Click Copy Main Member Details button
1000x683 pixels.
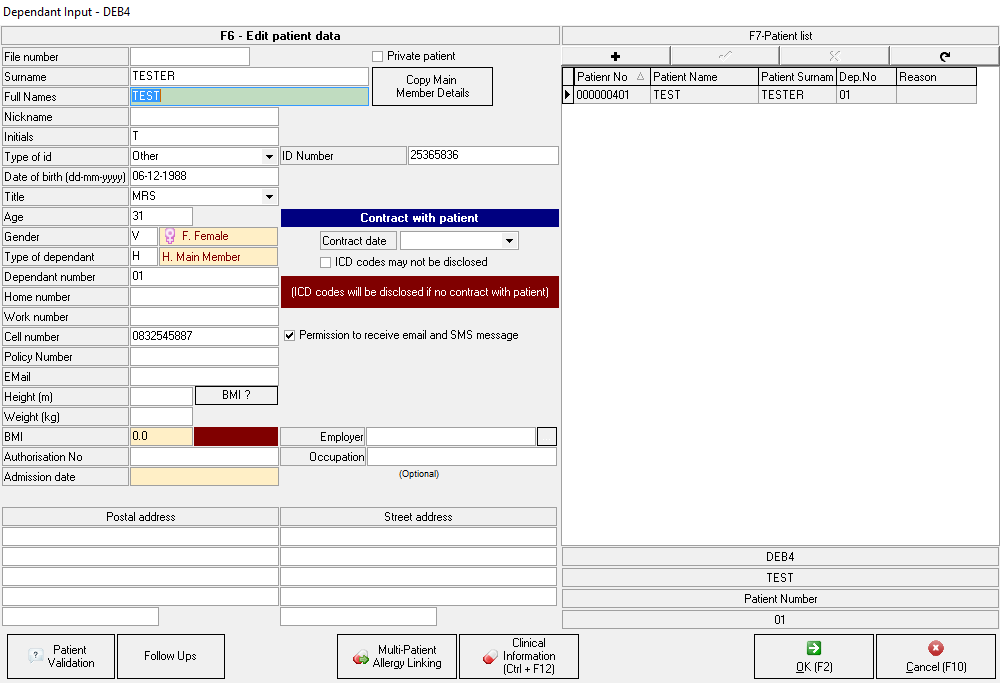432,87
